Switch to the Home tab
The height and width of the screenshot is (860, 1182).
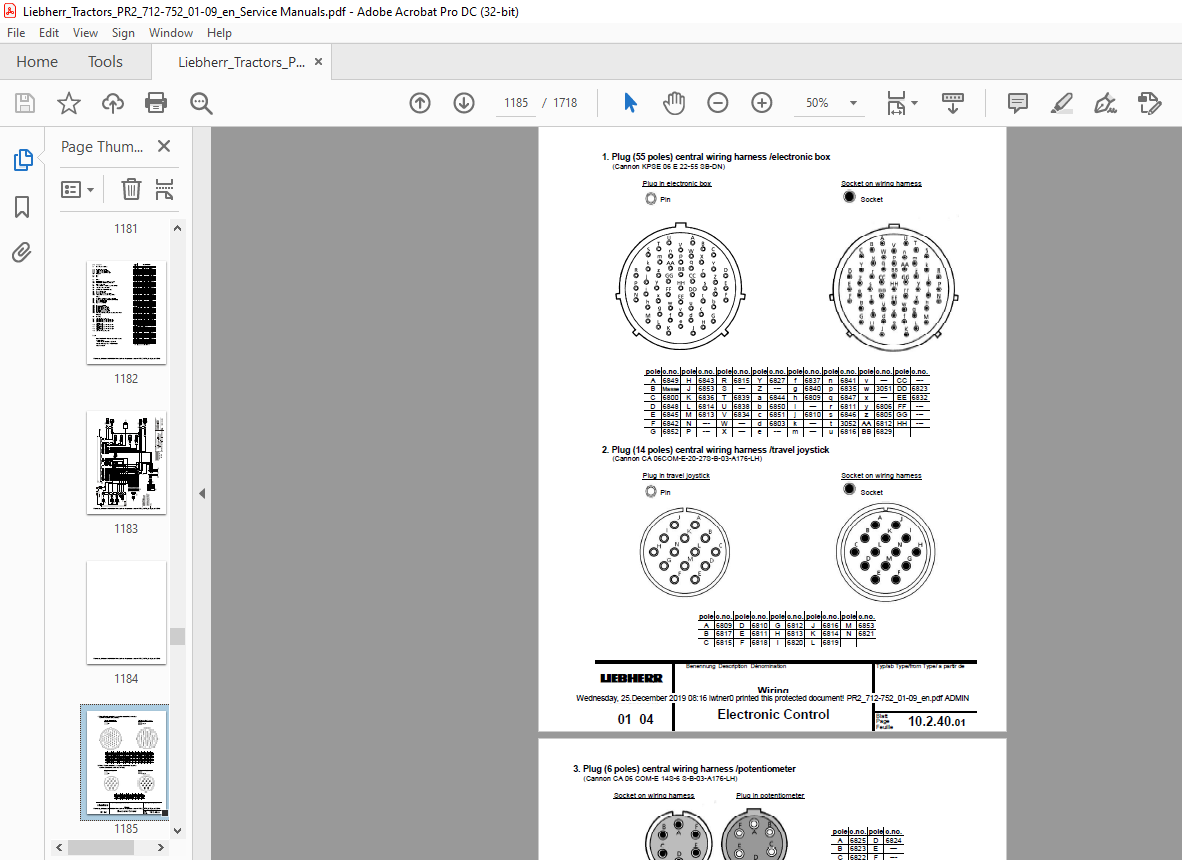[x=37, y=62]
